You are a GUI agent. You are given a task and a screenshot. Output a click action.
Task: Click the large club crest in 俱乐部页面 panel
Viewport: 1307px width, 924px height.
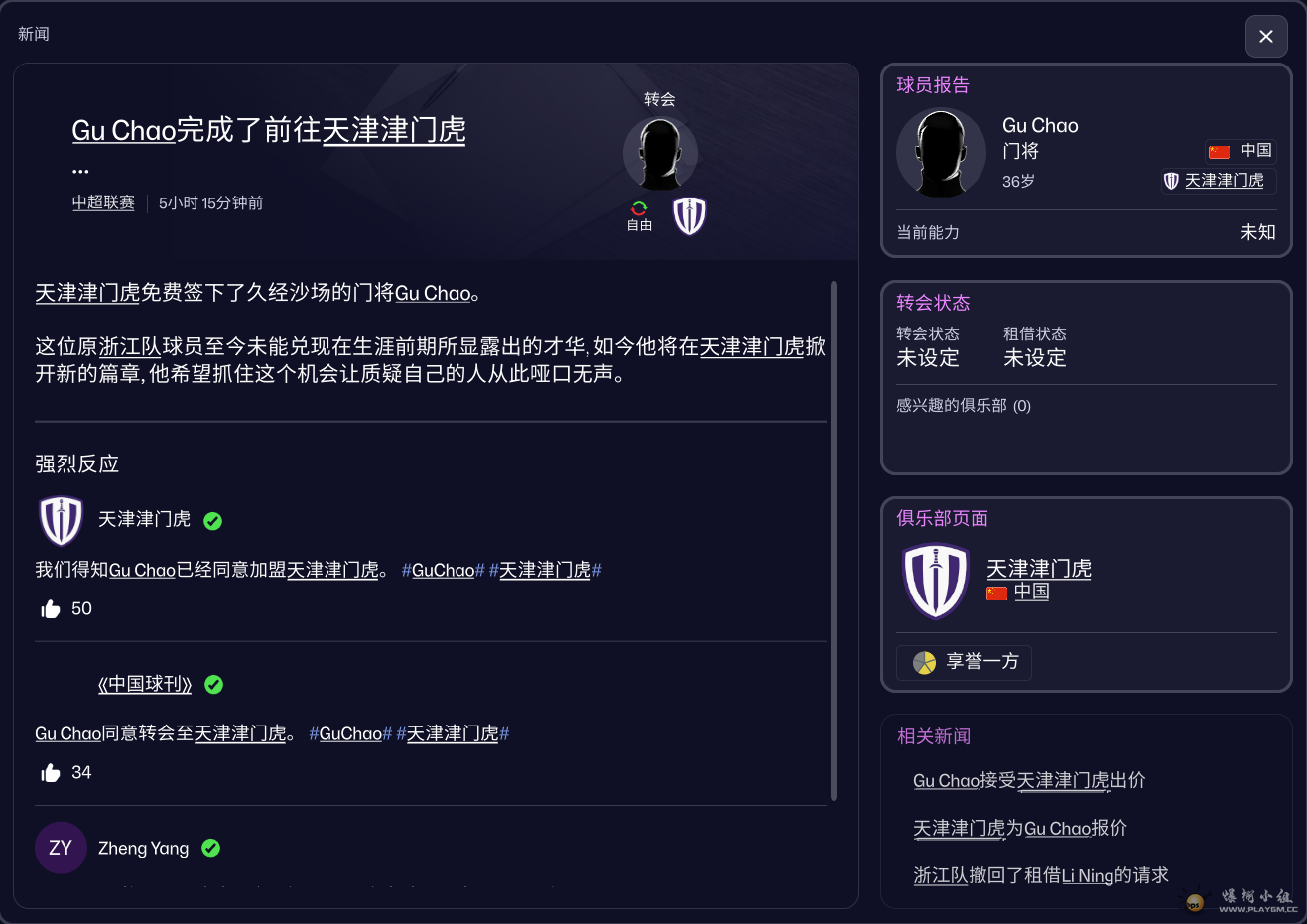(x=935, y=582)
